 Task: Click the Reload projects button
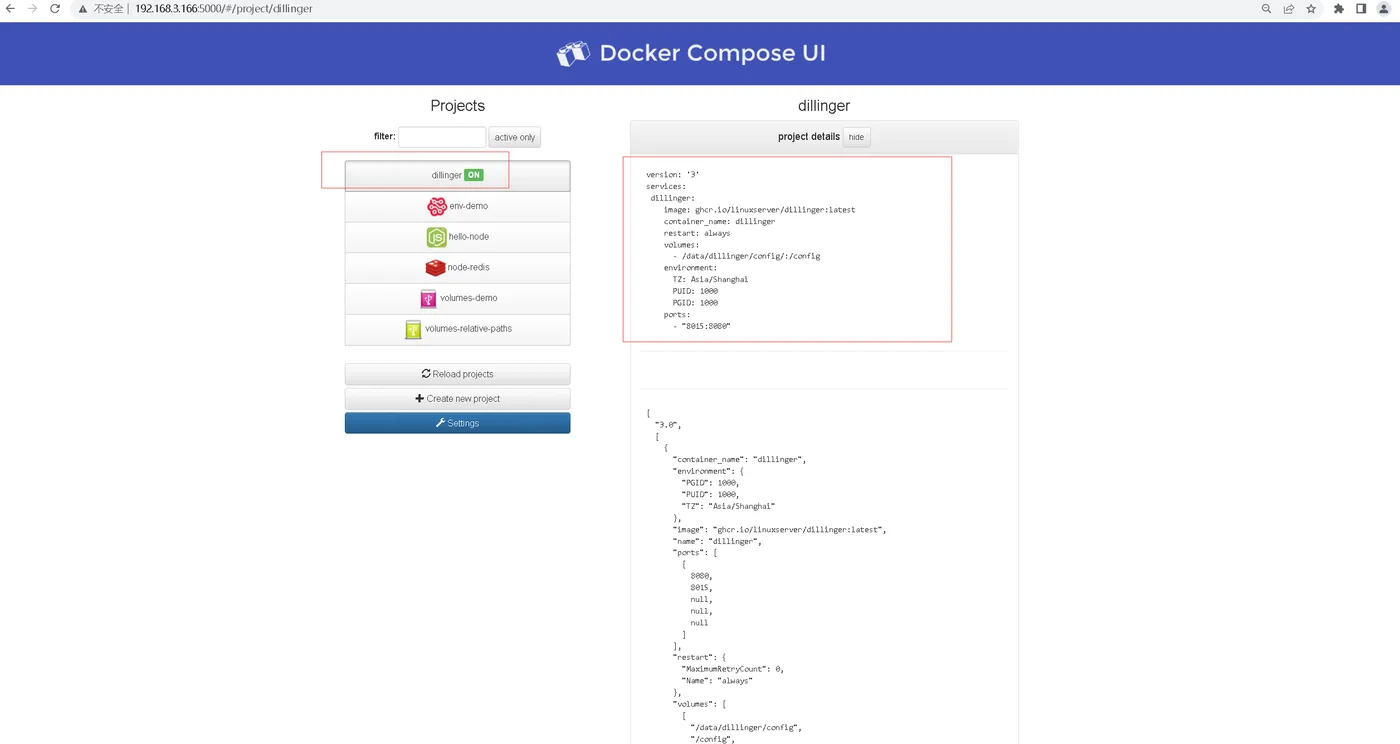[x=457, y=374]
